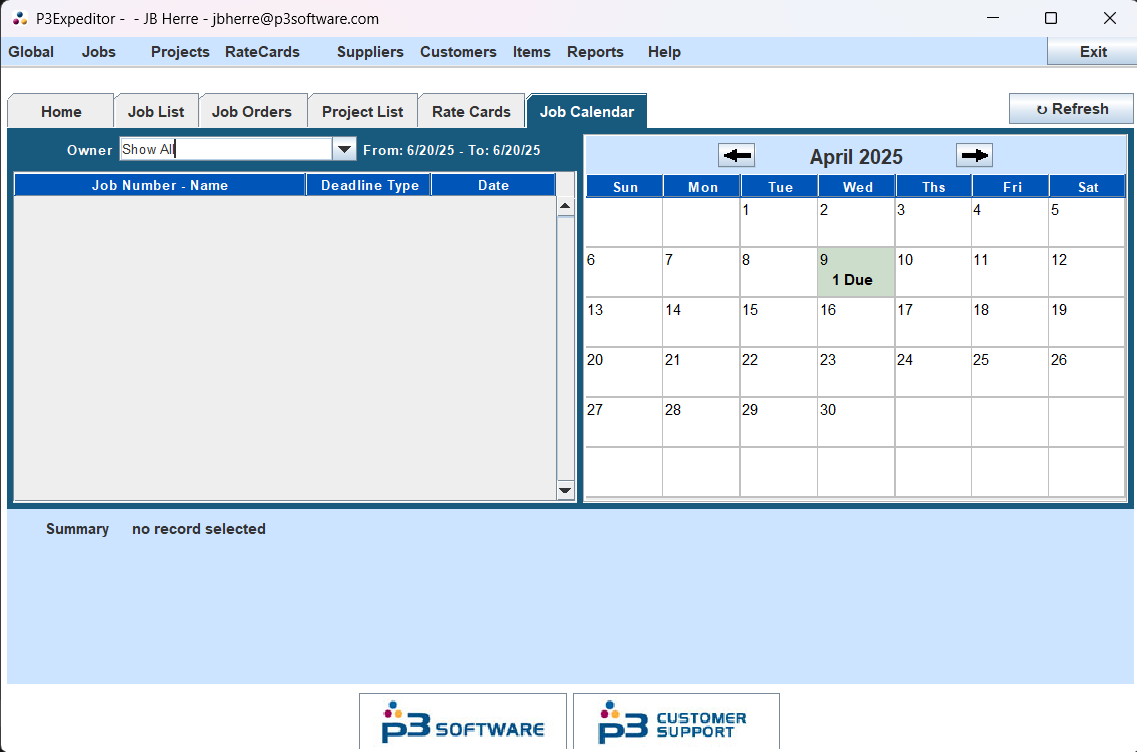Click the 'April 2025' month title
Screen dimensions: 1137x752
point(856,157)
